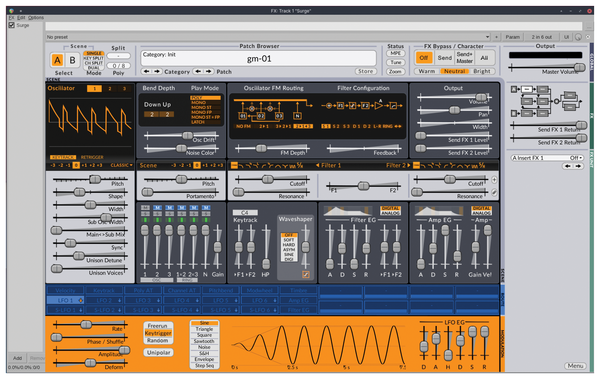The width and height of the screenshot is (600, 379).
Task: Click the link icon beside Filter 2 Resonance
Action: pyautogui.click(x=494, y=193)
